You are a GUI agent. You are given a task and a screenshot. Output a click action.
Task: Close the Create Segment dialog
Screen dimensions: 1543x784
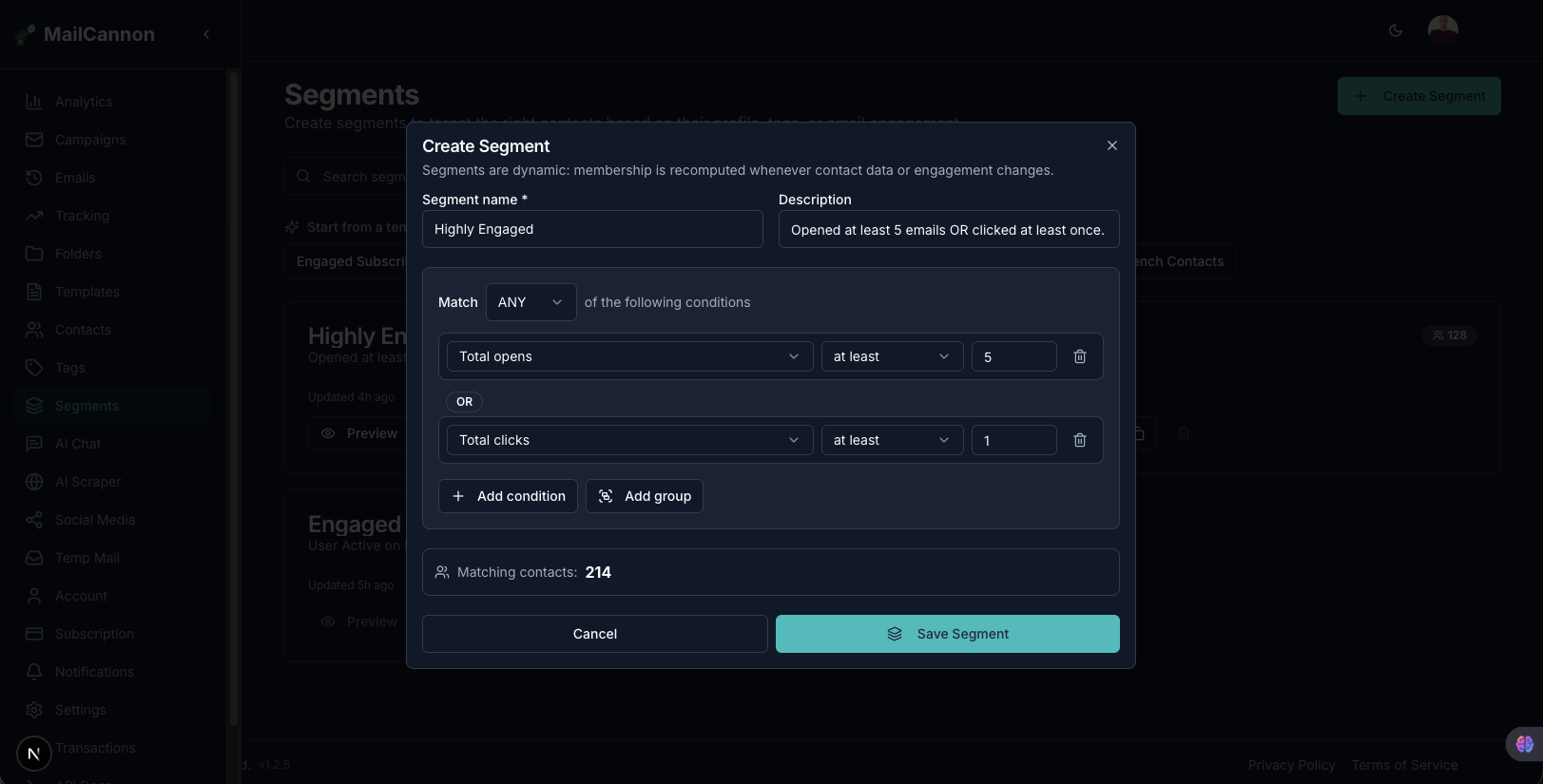point(1112,145)
